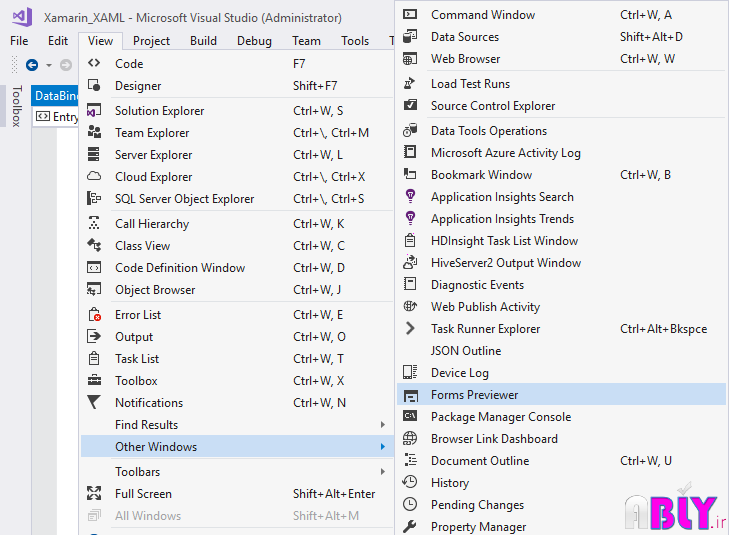Open the File menu
Image resolution: width=729 pixels, height=535 pixels.
(19, 41)
